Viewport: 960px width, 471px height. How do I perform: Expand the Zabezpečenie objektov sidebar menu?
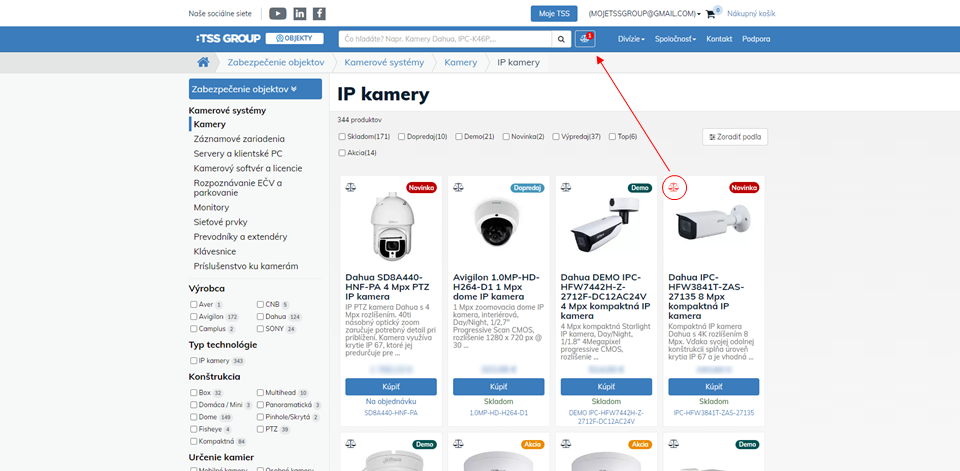pyautogui.click(x=255, y=88)
